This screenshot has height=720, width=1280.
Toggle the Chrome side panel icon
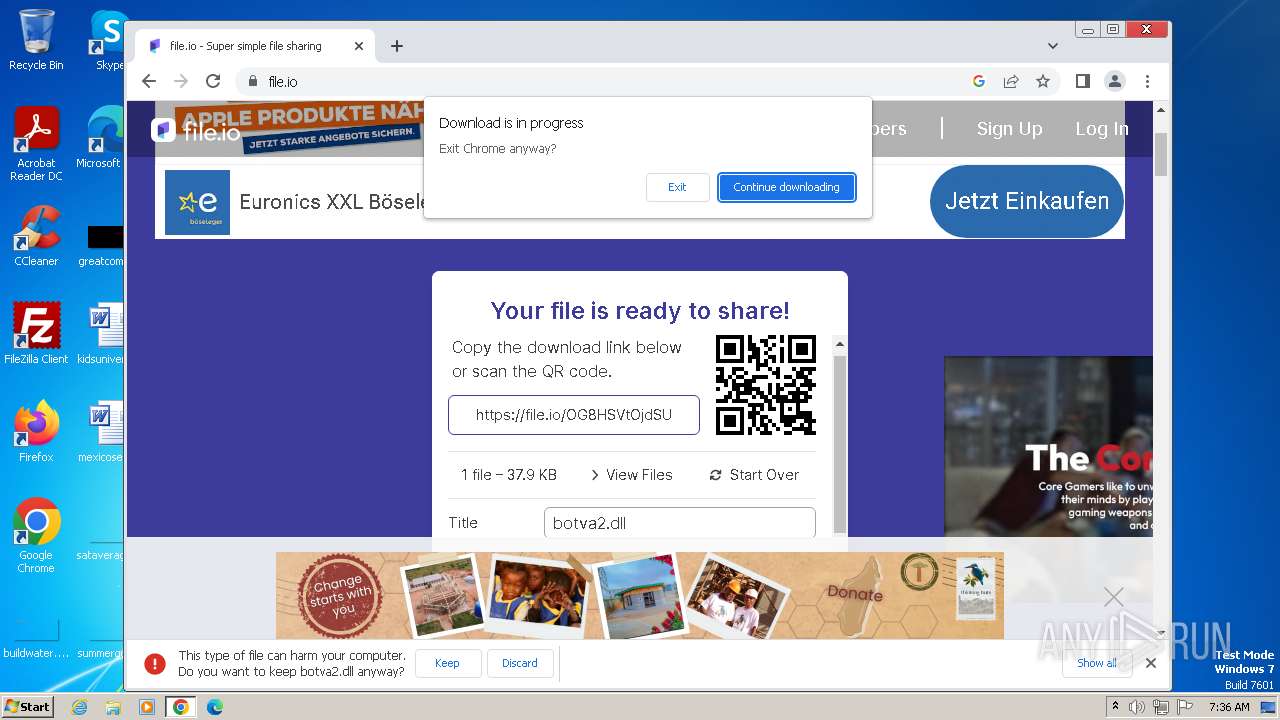tap(1082, 81)
